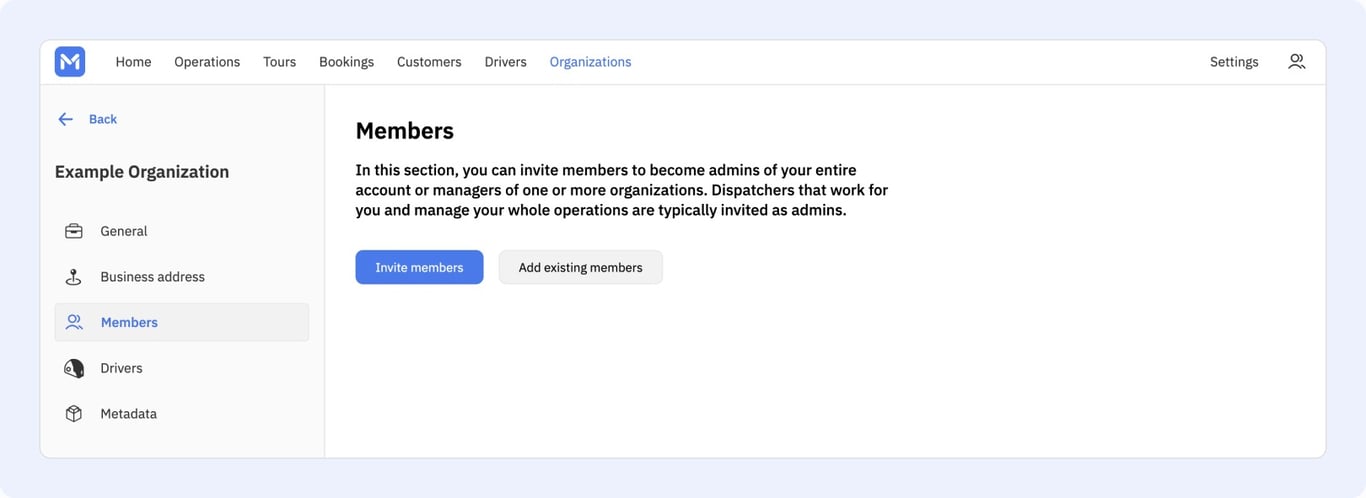Click the blue M app logo
This screenshot has height=498, width=1366.
click(70, 62)
